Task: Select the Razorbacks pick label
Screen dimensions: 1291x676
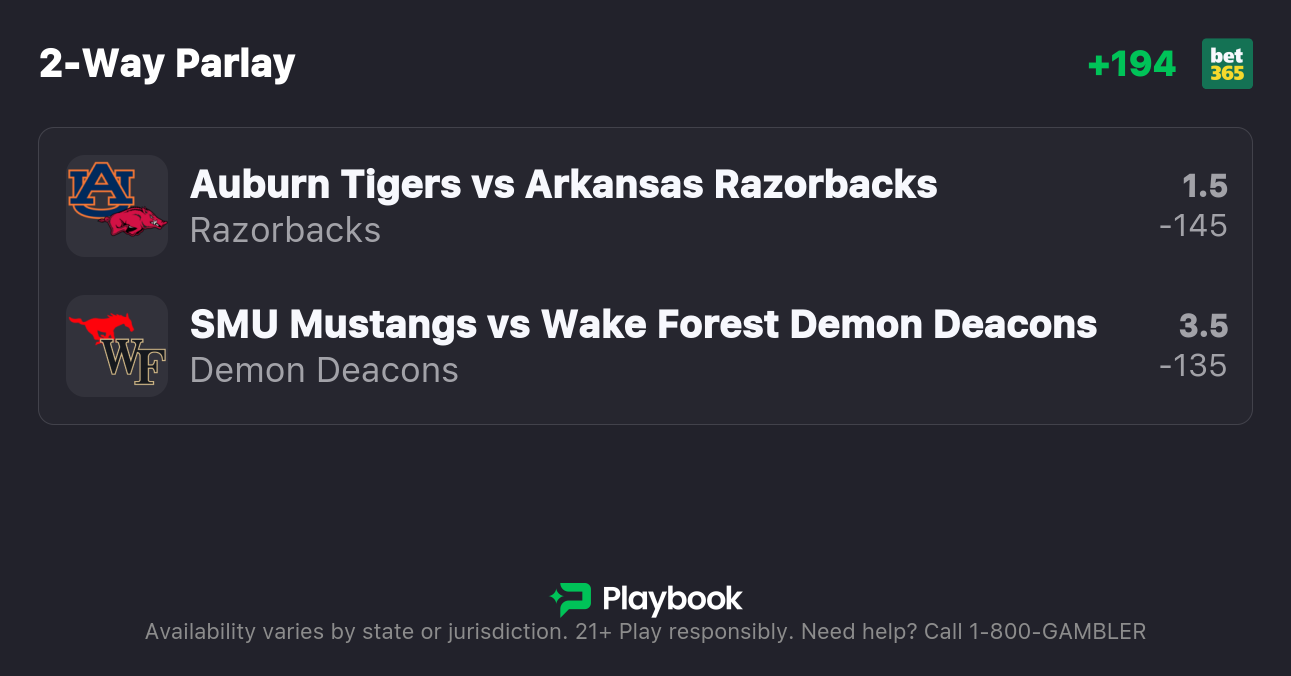Action: [285, 231]
